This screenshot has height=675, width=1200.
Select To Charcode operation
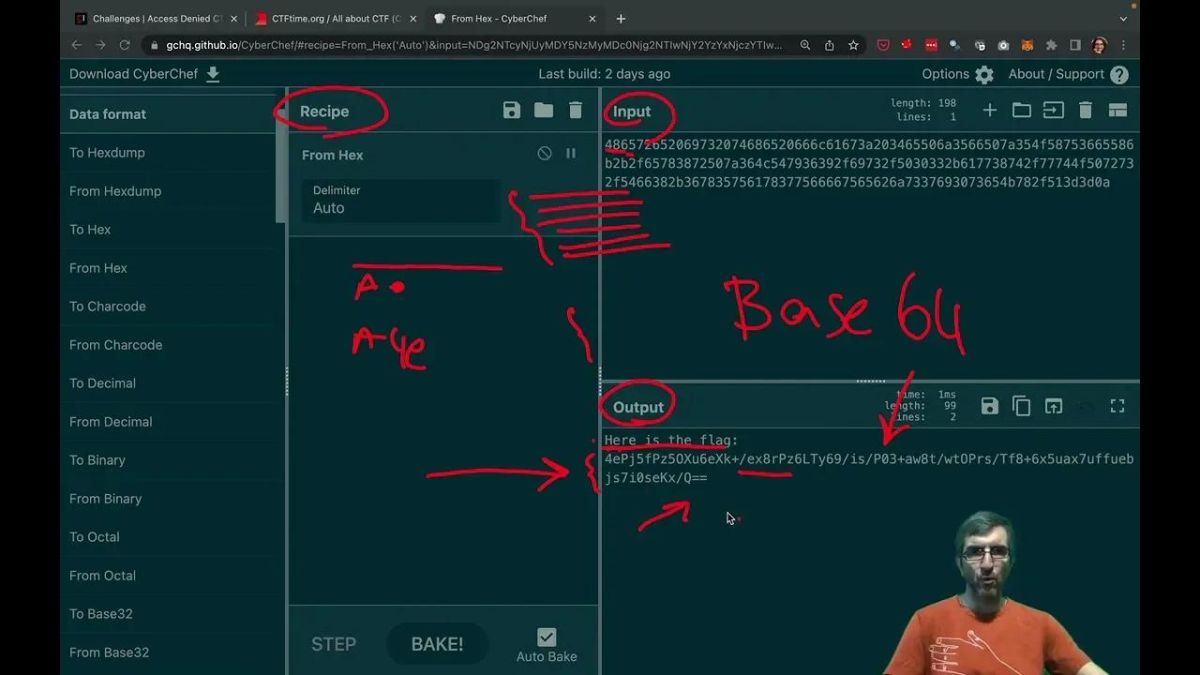tap(168, 306)
